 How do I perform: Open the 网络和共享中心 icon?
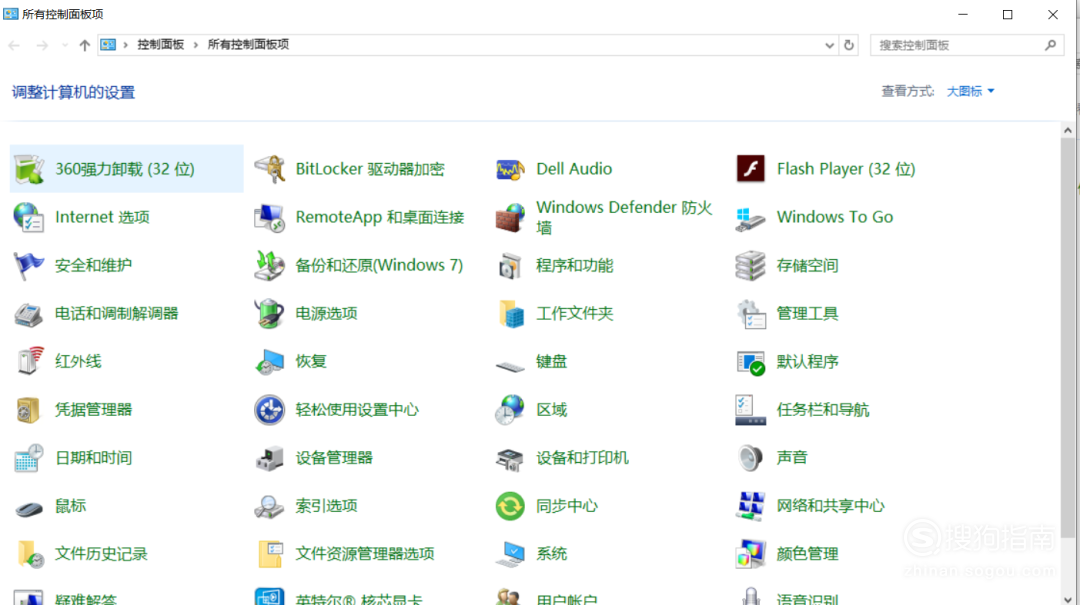[x=751, y=506]
